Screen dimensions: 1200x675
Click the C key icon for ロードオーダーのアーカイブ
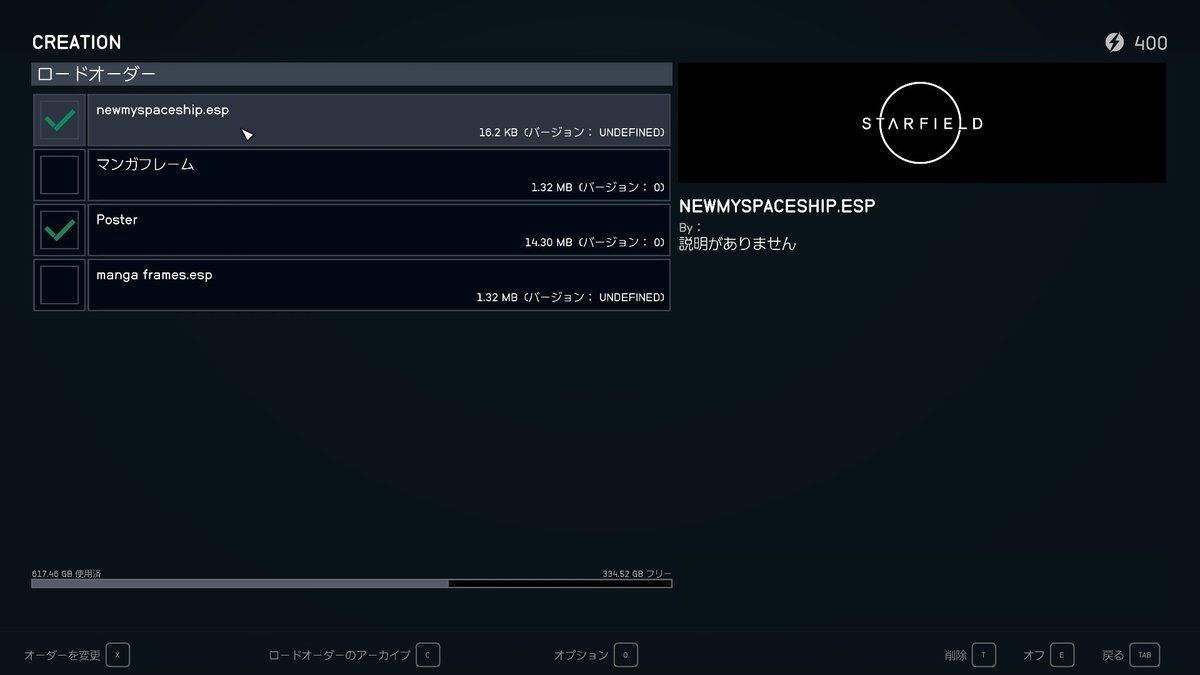click(x=428, y=655)
